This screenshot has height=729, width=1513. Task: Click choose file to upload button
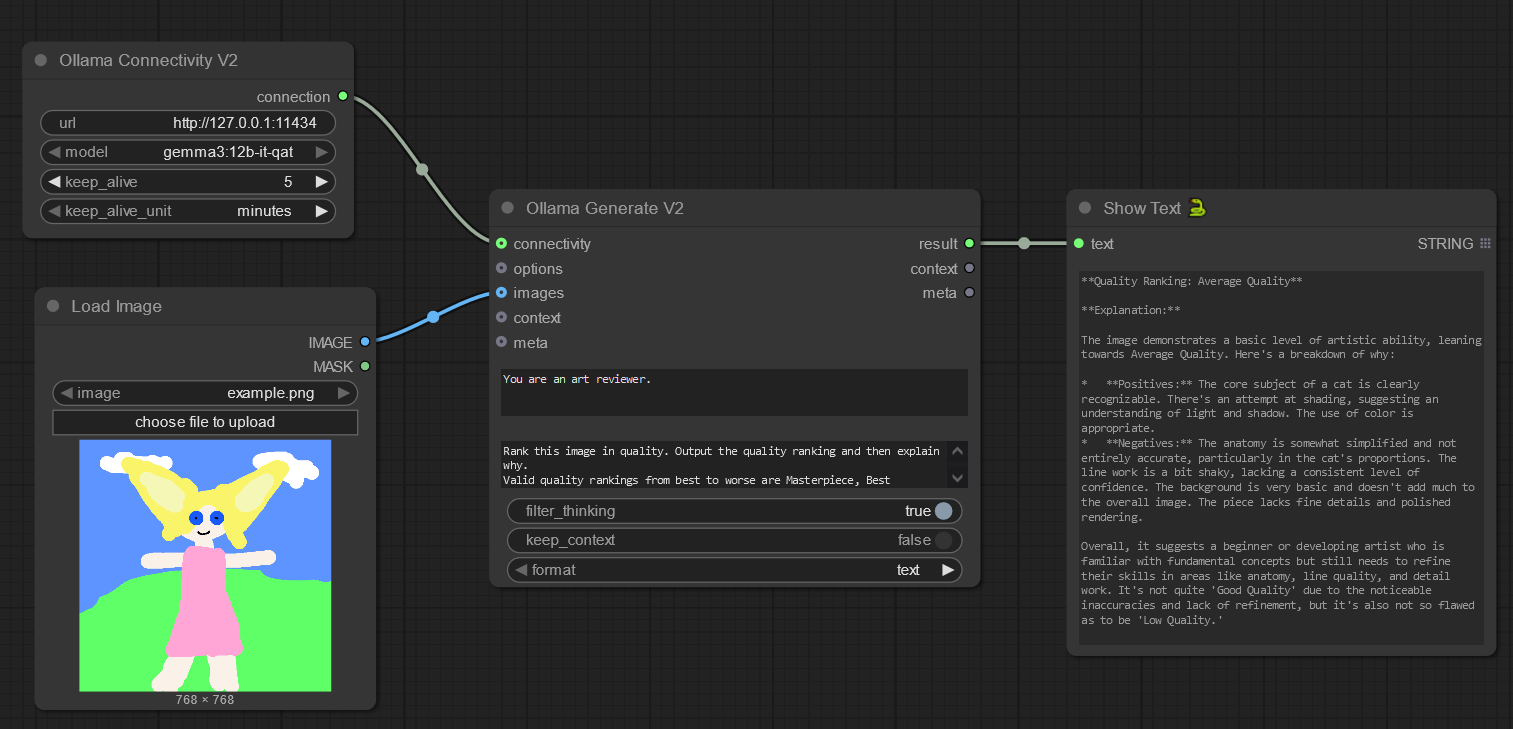point(205,422)
